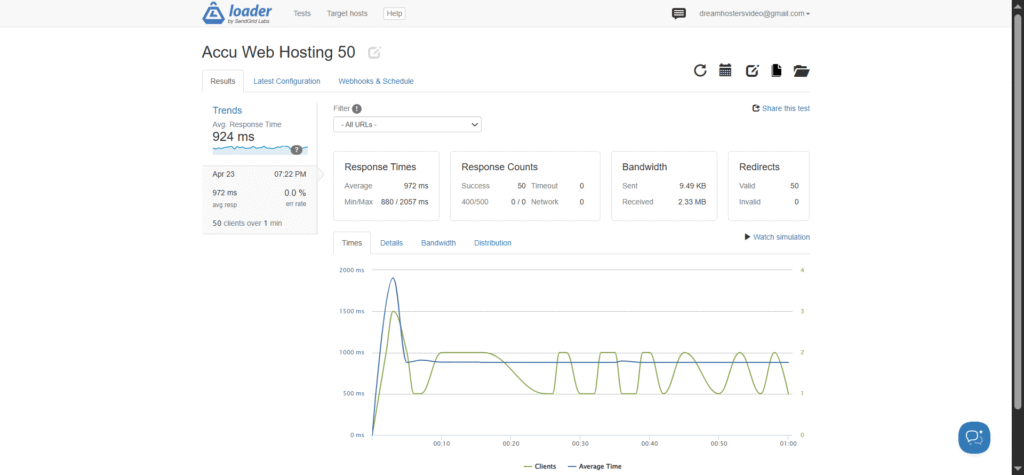Click the Filter info icon

(357, 109)
